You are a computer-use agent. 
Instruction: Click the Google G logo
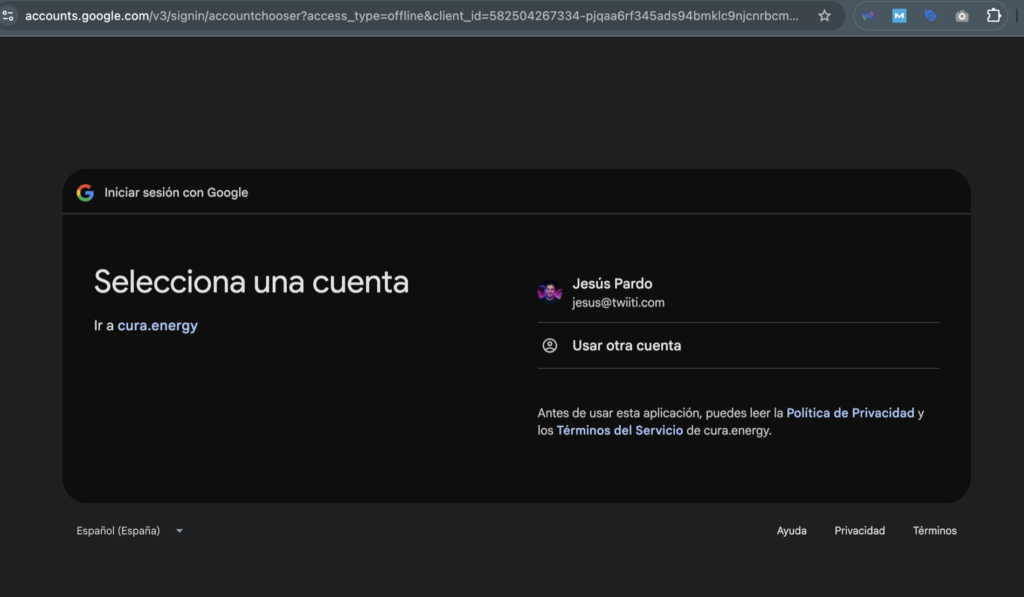pos(85,193)
